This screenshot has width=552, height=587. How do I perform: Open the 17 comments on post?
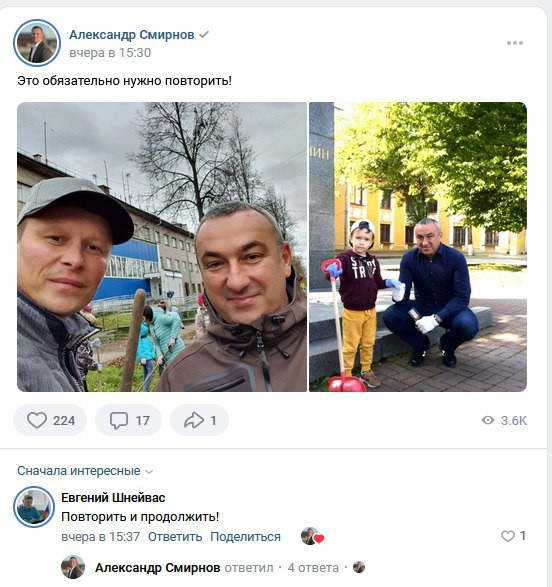click(x=128, y=420)
